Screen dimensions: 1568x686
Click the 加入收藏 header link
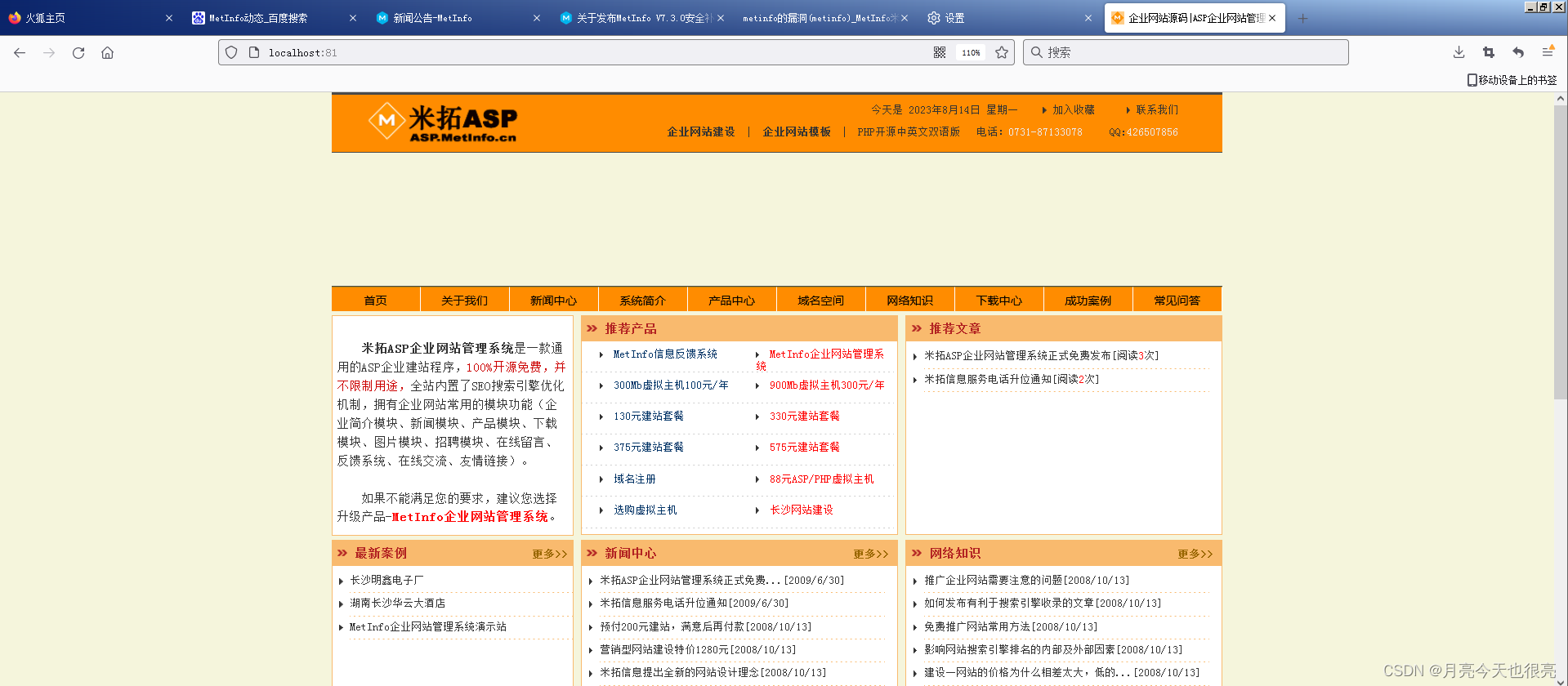point(1073,109)
